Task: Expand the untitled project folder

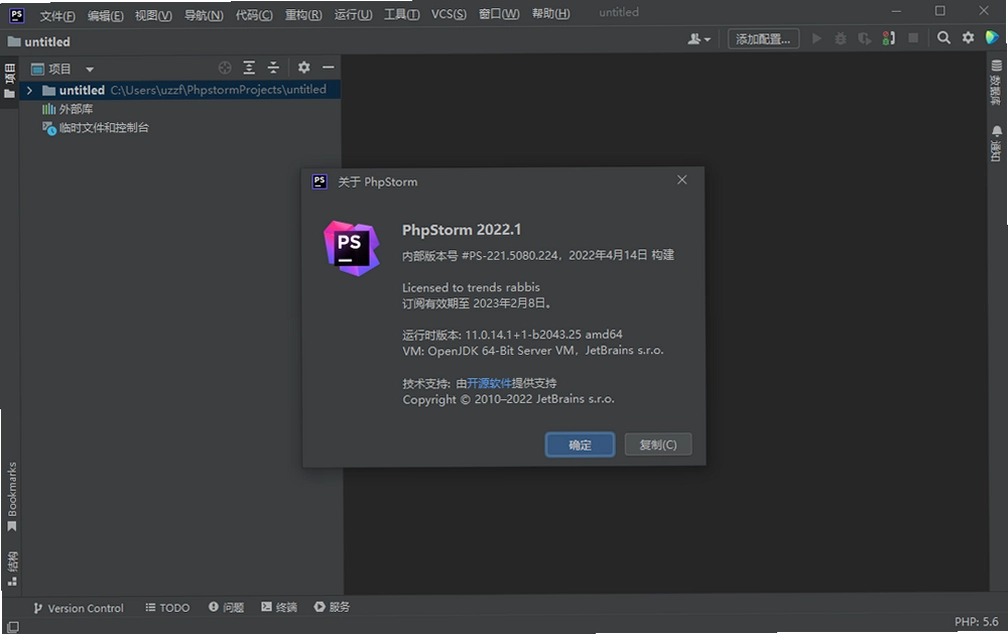Action: click(x=30, y=91)
